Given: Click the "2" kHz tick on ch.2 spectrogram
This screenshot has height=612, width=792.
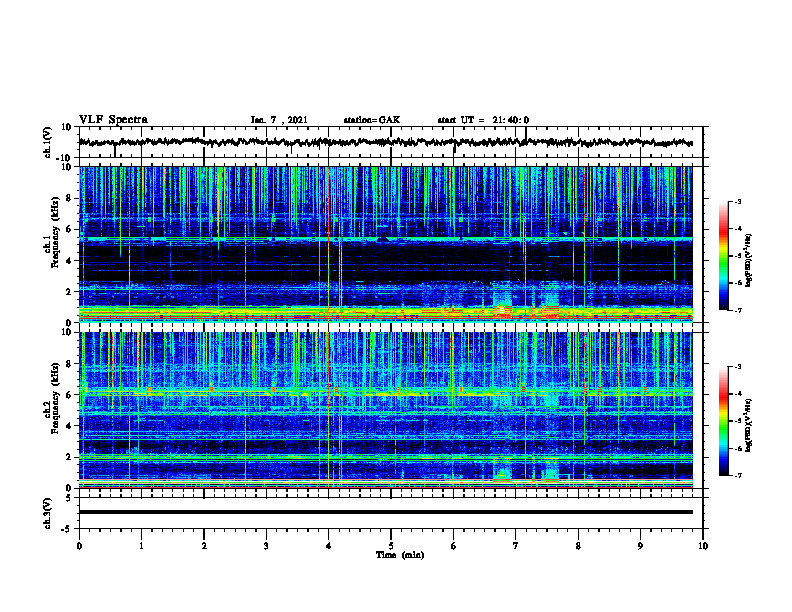Looking at the screenshot, I should pyautogui.click(x=69, y=457).
